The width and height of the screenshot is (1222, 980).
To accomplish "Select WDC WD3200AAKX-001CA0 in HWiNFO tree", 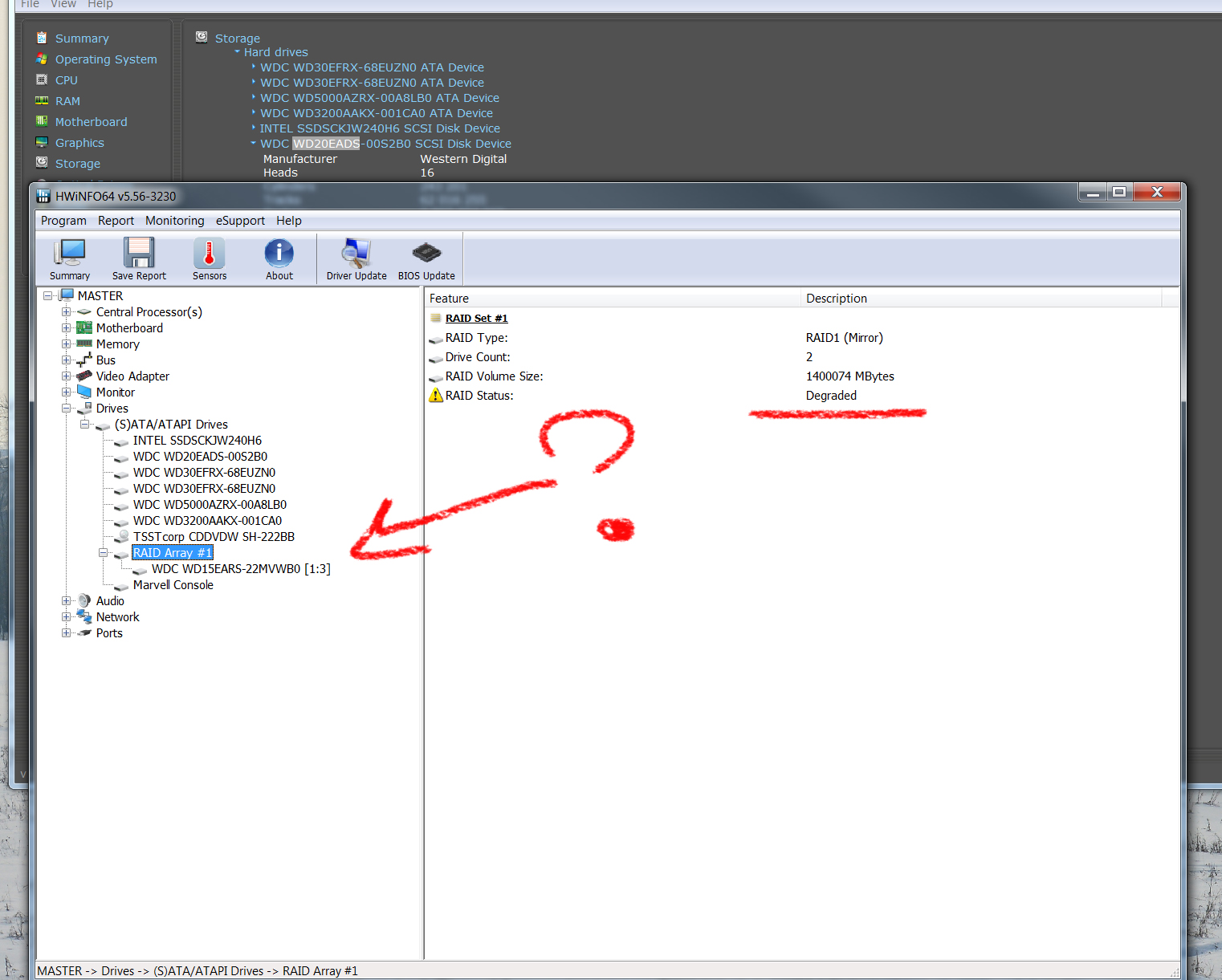I will (208, 521).
